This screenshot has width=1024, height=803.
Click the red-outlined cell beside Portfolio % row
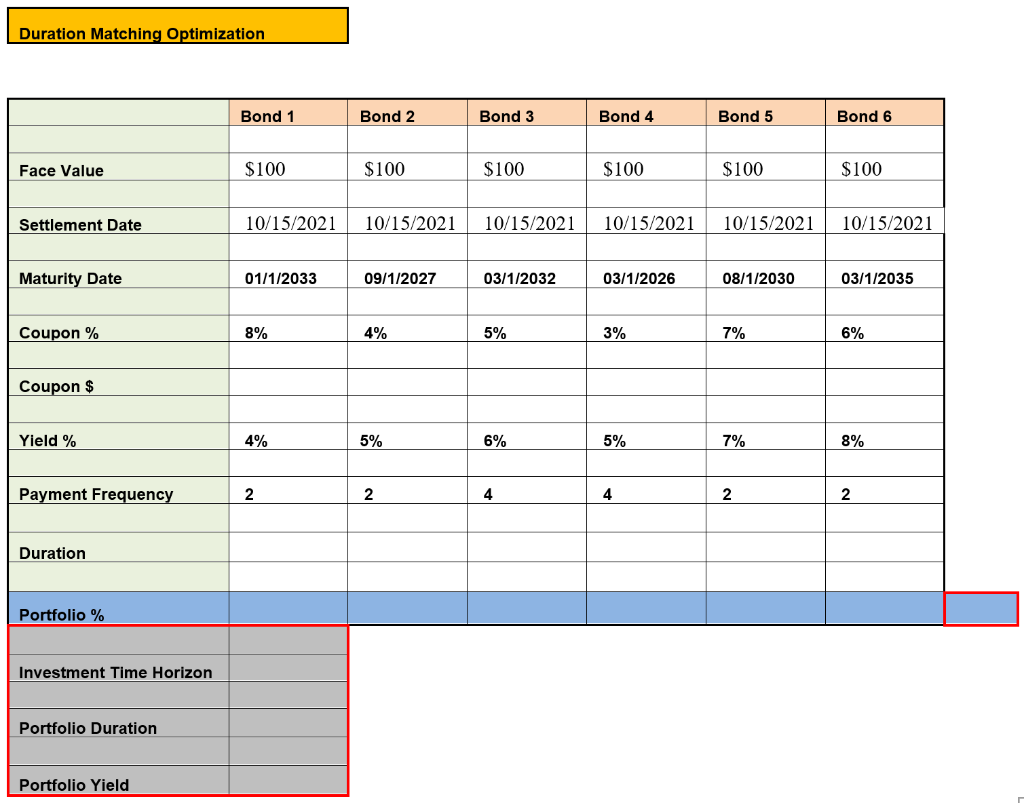tap(981, 608)
